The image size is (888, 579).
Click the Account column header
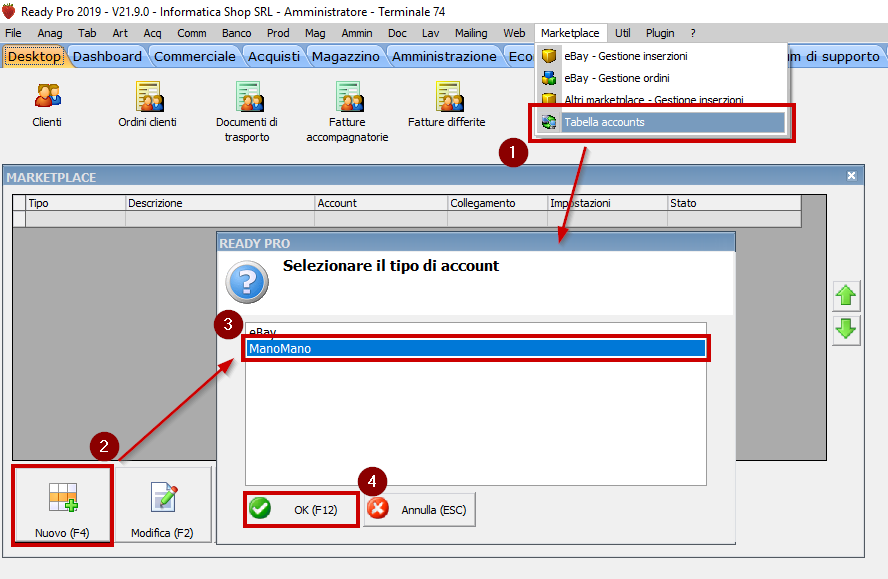tap(381, 203)
